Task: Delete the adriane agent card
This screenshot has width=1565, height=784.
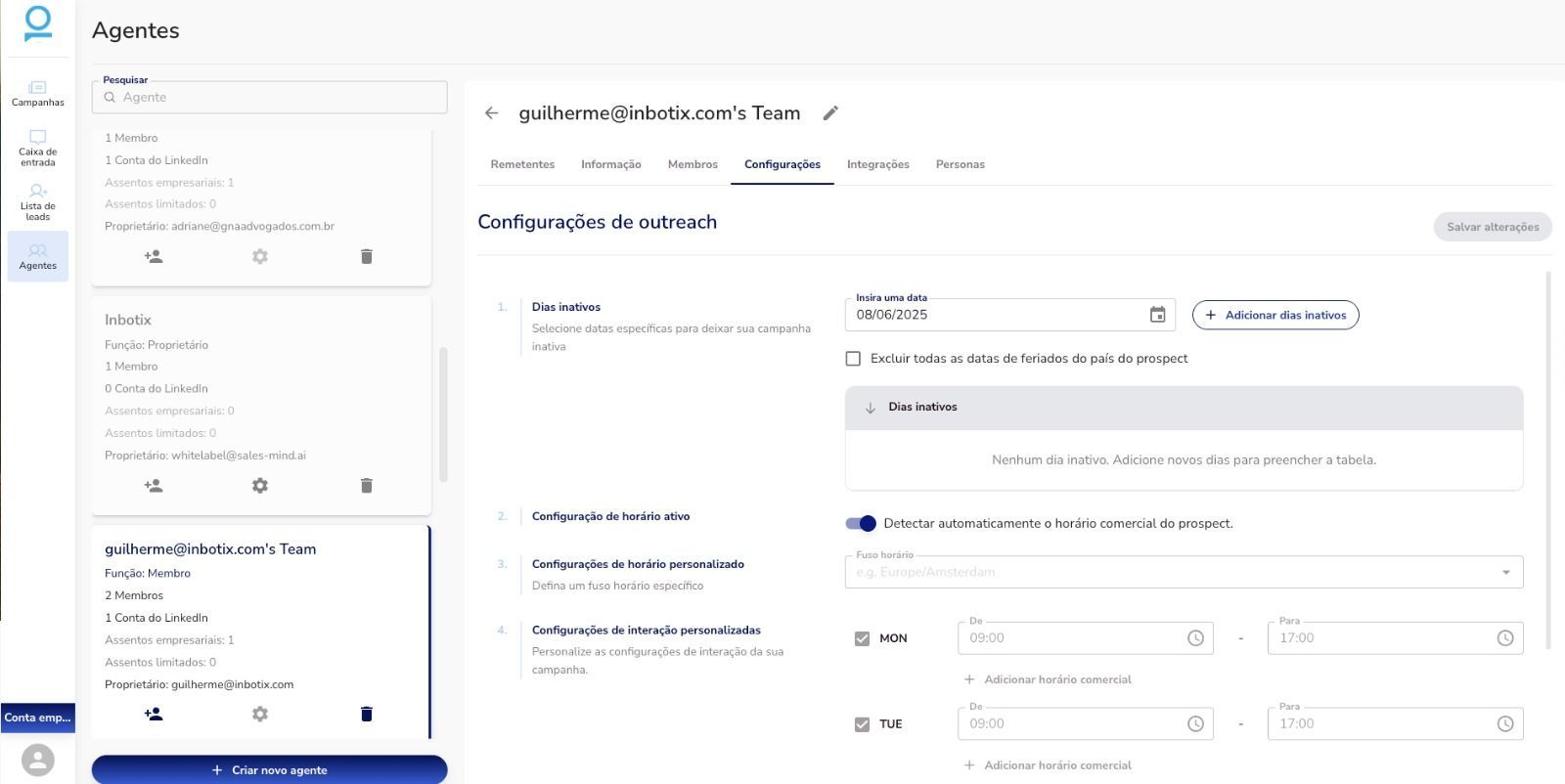Action: click(367, 256)
